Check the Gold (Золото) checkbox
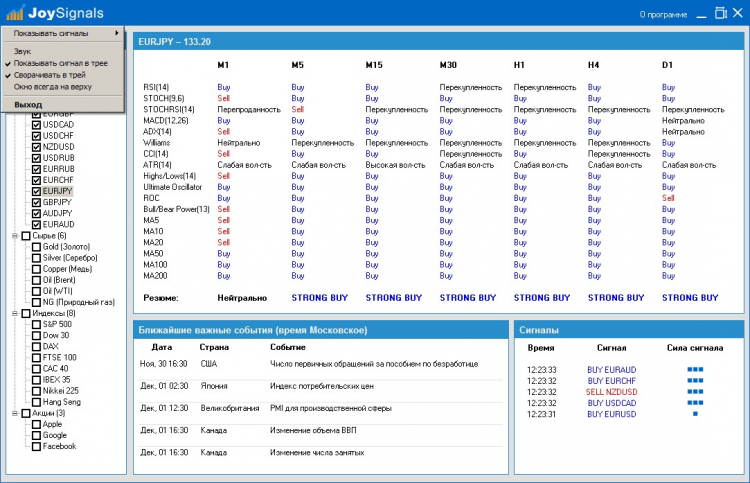The height and width of the screenshot is (483, 750). (36, 246)
